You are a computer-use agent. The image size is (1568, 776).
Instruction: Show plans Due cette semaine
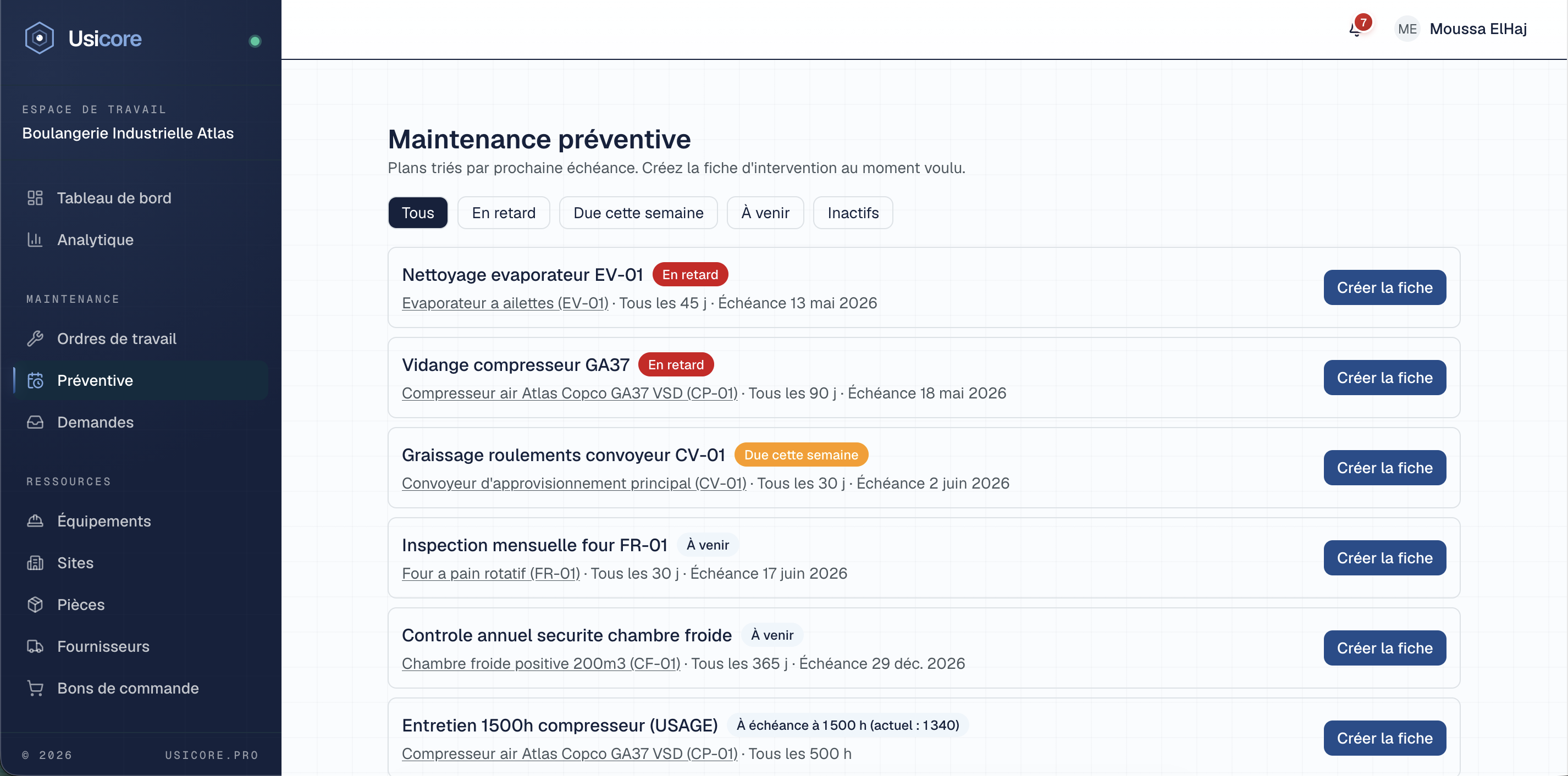click(x=638, y=213)
